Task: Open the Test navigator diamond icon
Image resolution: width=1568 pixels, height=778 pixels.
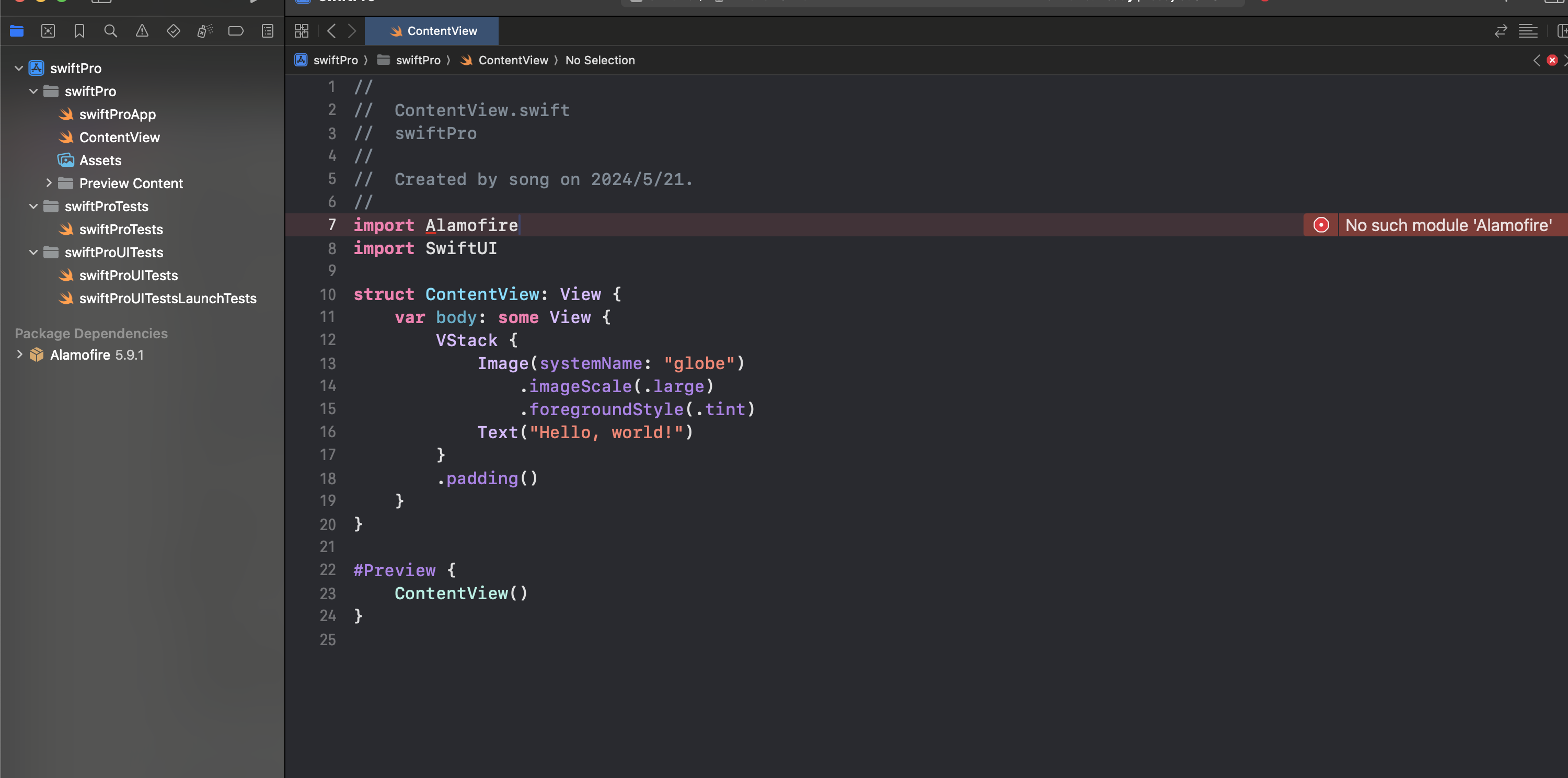Action: [x=174, y=31]
